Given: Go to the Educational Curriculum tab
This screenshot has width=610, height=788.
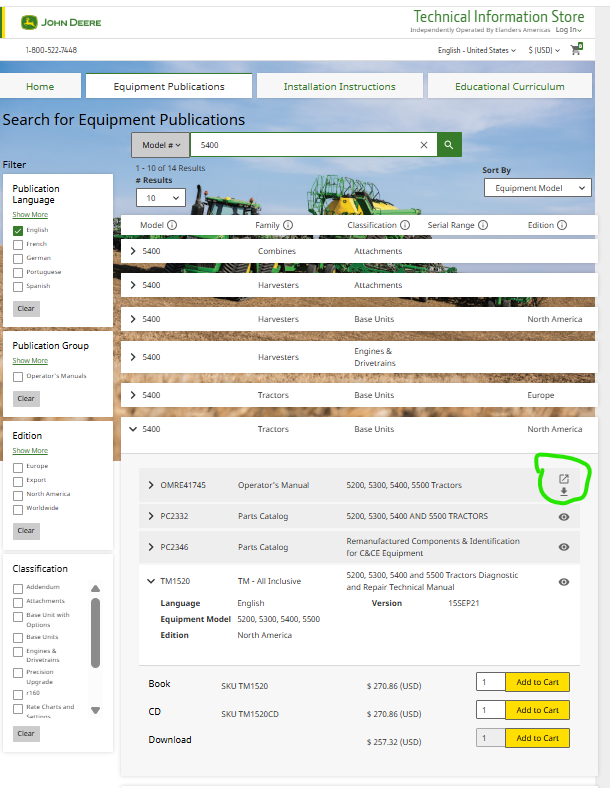Looking at the screenshot, I should (x=509, y=87).
